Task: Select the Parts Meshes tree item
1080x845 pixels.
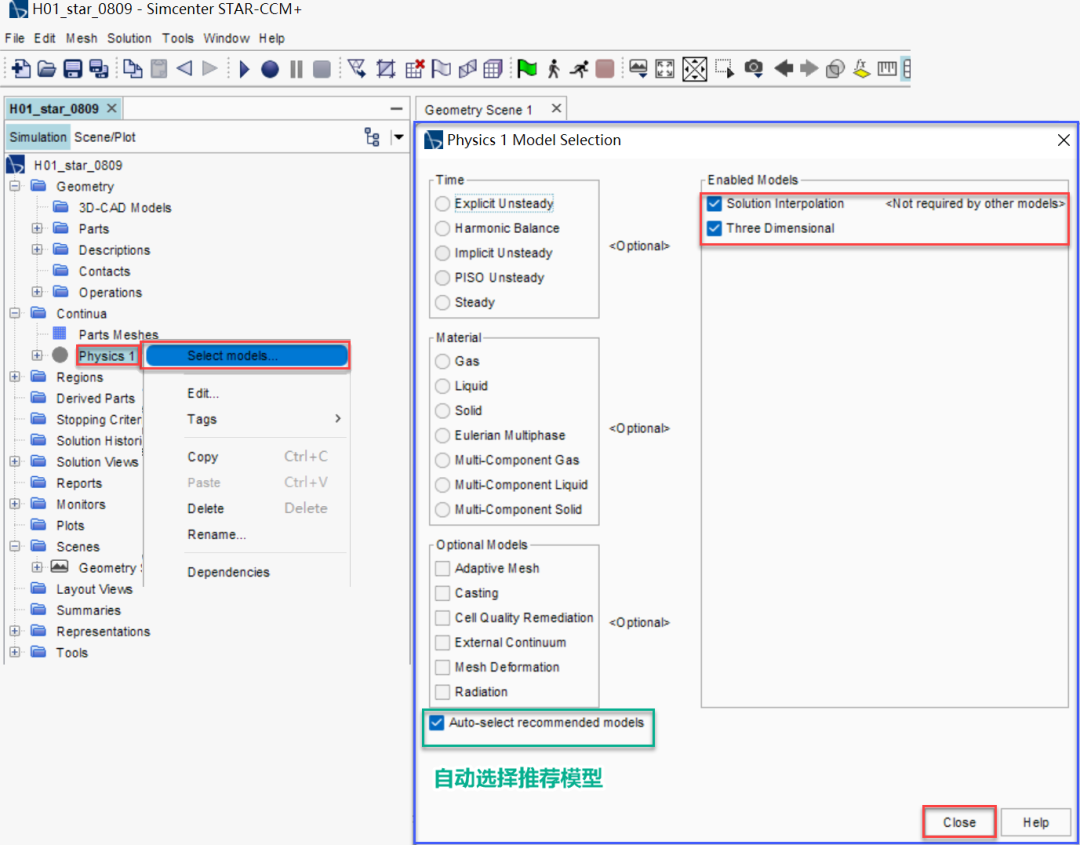Action: click(118, 335)
